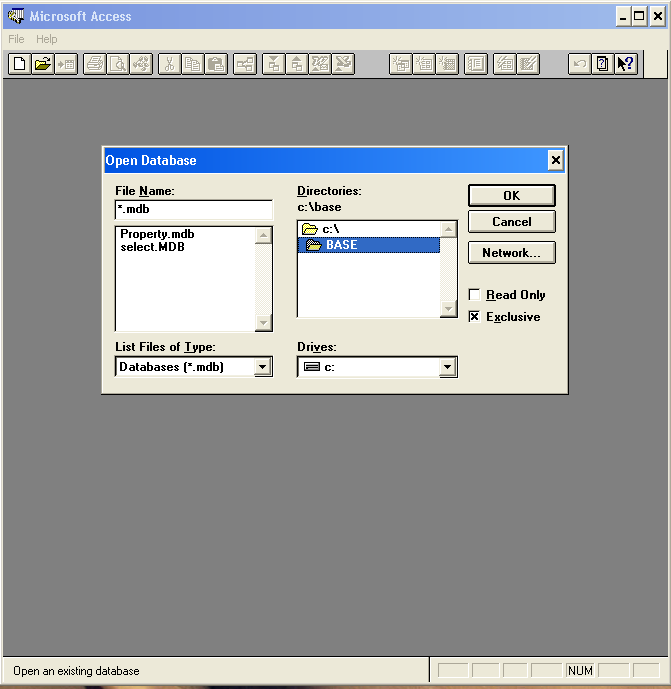This screenshot has width=671, height=689.
Task: Click the Print printer icon
Action: tap(94, 64)
